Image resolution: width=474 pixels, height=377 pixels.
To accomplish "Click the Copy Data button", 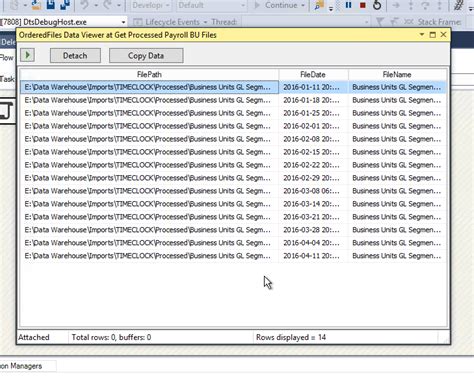I will 146,56.
